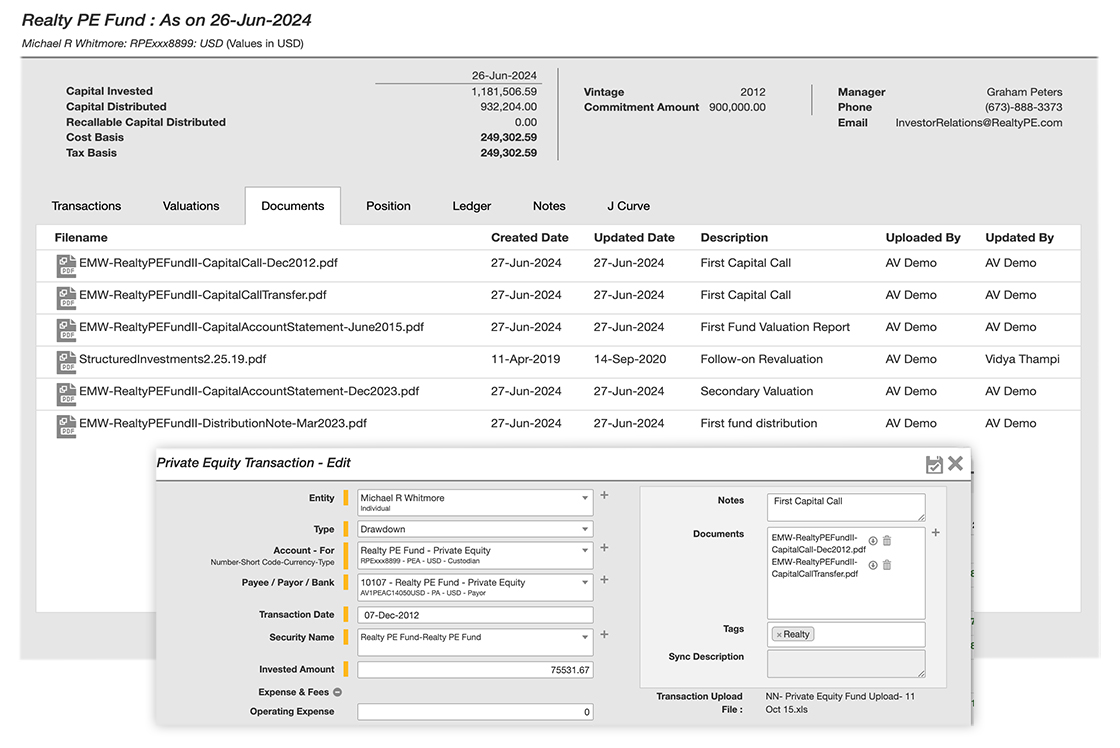
Task: Open the Security Name dropdown
Action: 585,637
